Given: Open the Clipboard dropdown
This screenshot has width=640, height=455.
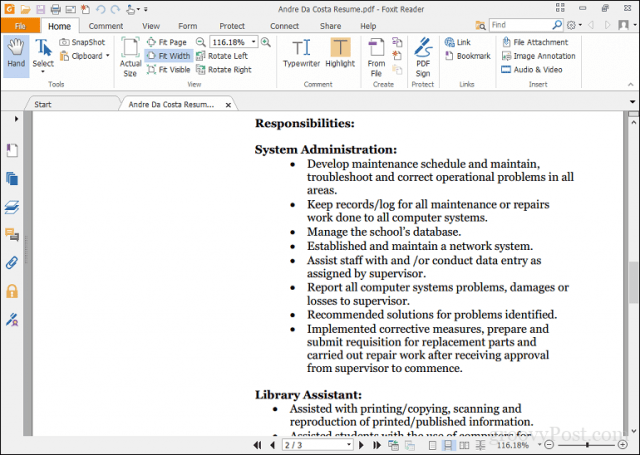Looking at the screenshot, I should [108, 56].
